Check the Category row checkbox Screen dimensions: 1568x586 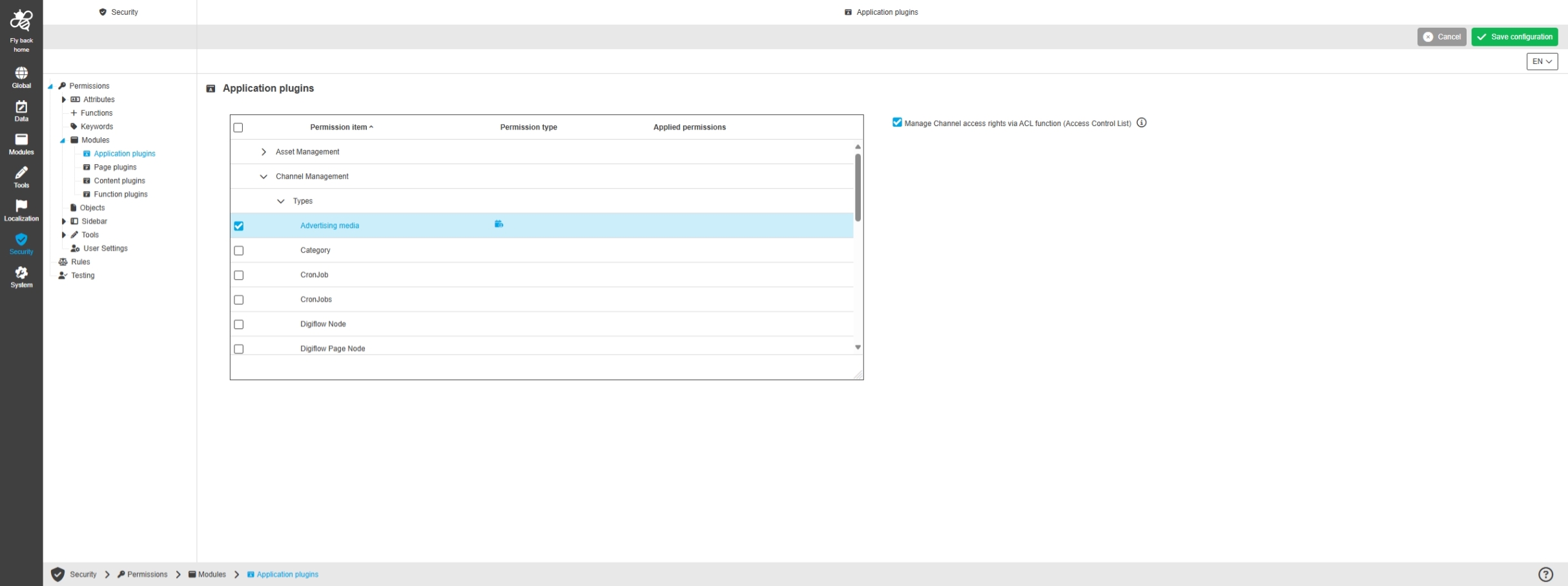point(239,251)
